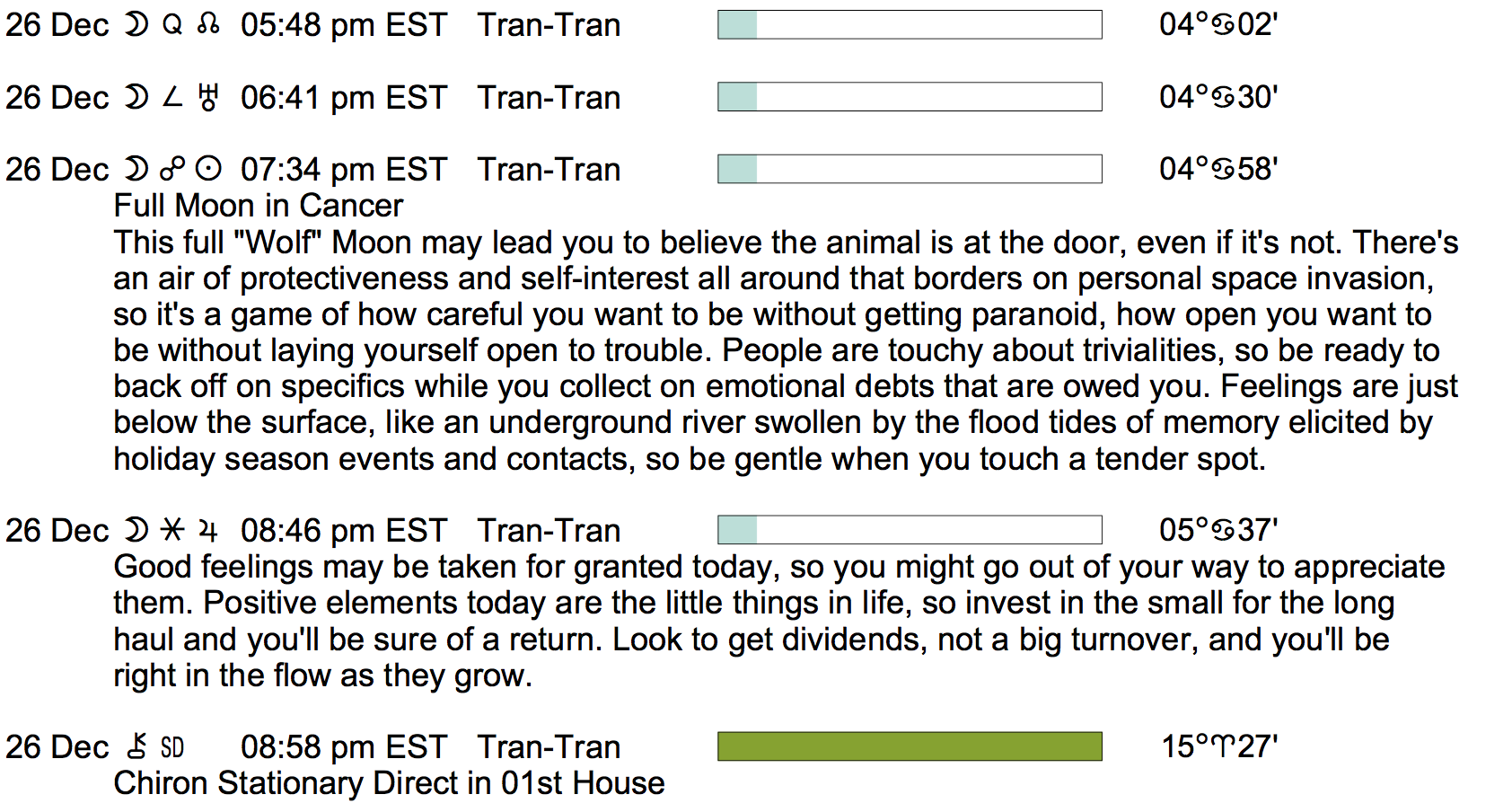
Task: Click the opposition glyph in the 07:34 pm row
Action: (x=172, y=169)
